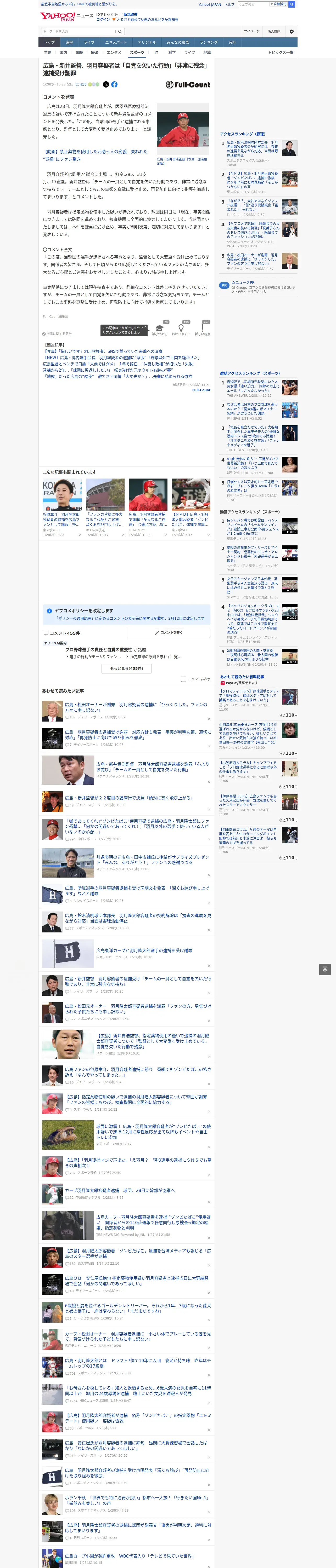Image resolution: width=336 pixels, height=1568 pixels.
Task: Click the blue web search button at top
Action: pyautogui.click(x=292, y=4)
